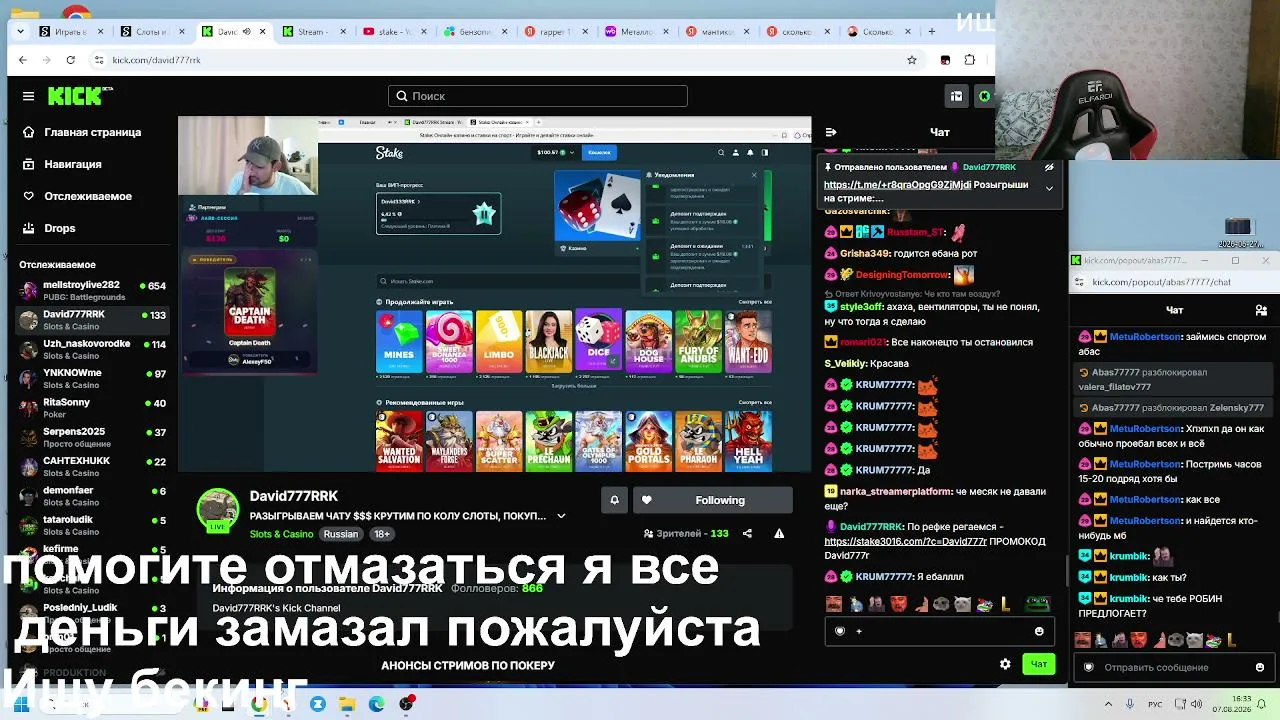1280x720 pixels.
Task: Open demonfaer followed channel
Action: [92, 495]
